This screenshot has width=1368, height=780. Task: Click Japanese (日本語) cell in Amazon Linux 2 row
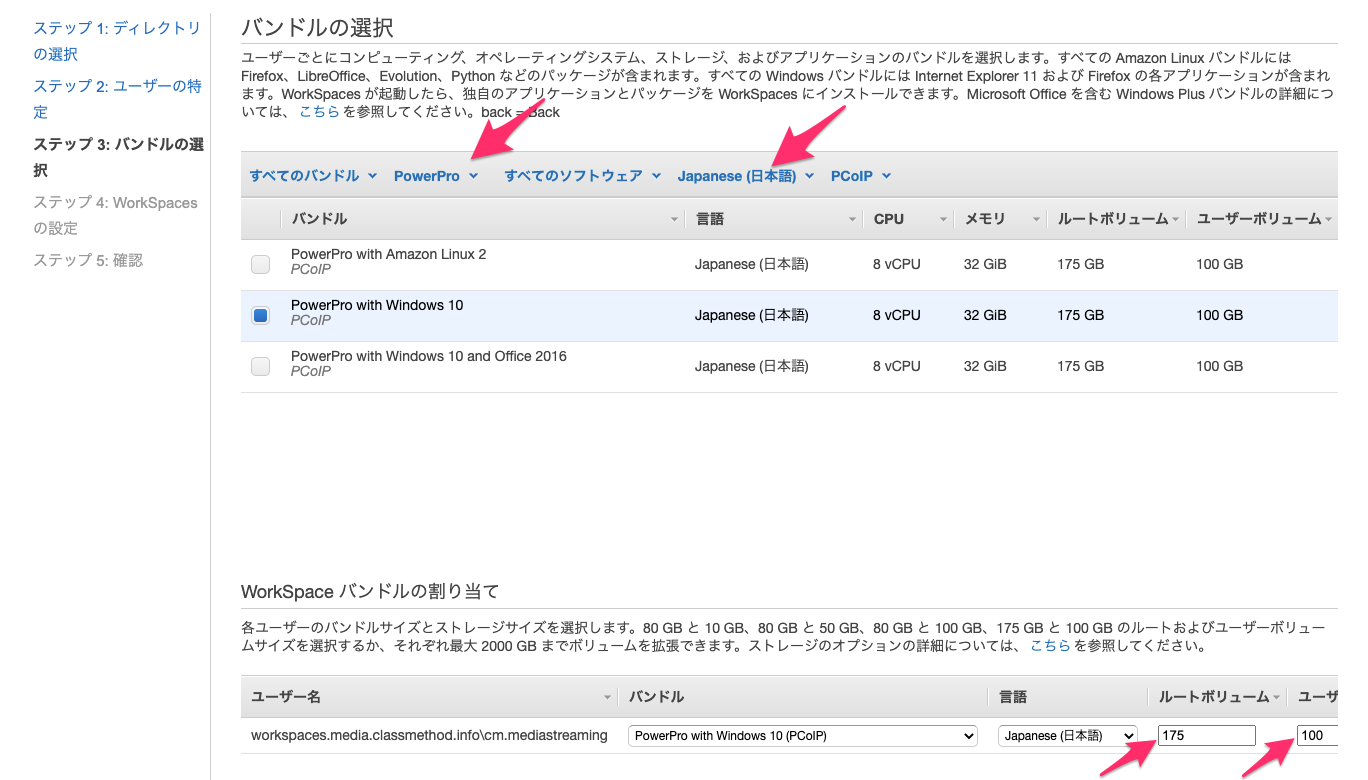[751, 264]
